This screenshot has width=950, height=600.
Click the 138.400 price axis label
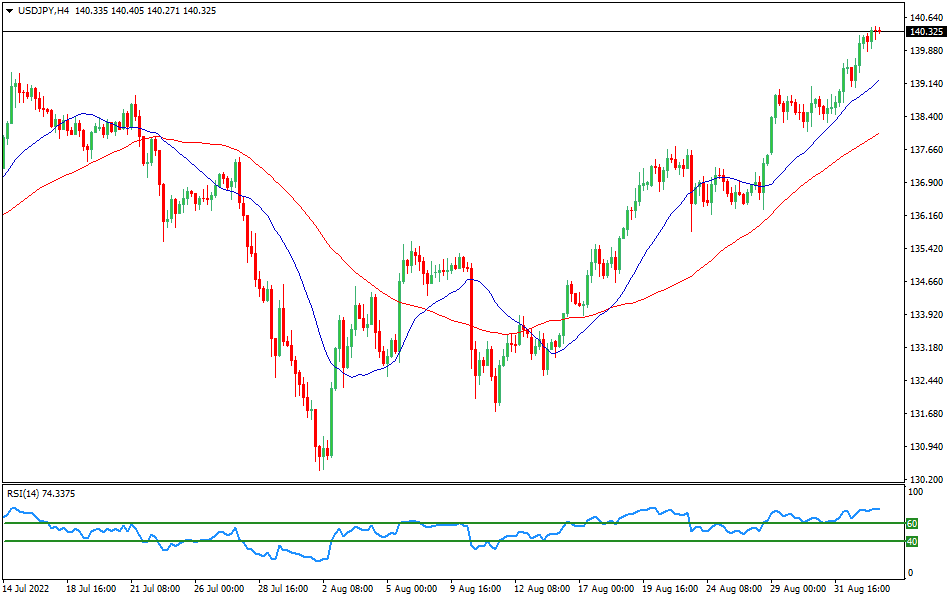(x=926, y=117)
